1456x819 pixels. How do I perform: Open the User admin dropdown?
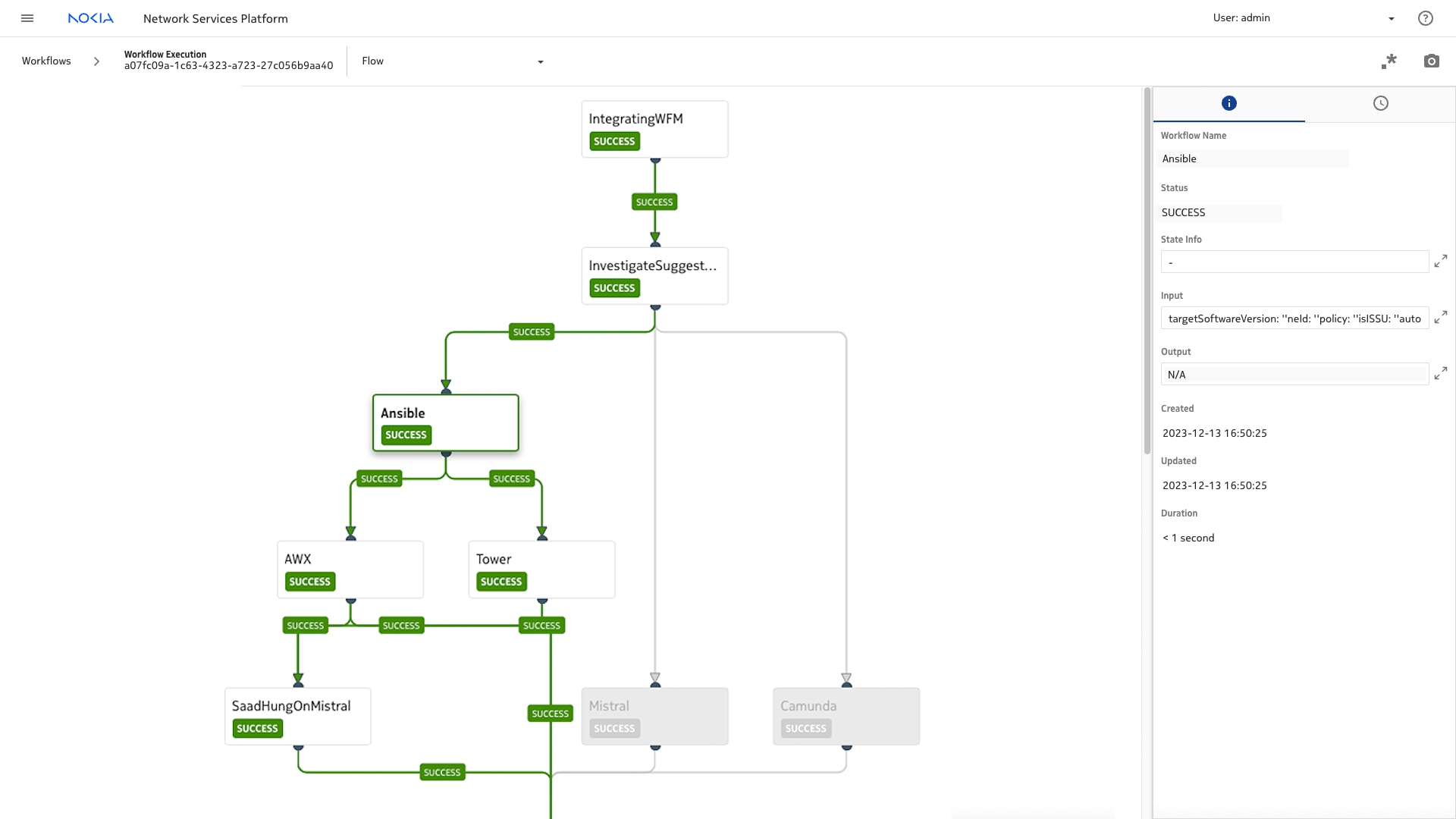coord(1304,18)
